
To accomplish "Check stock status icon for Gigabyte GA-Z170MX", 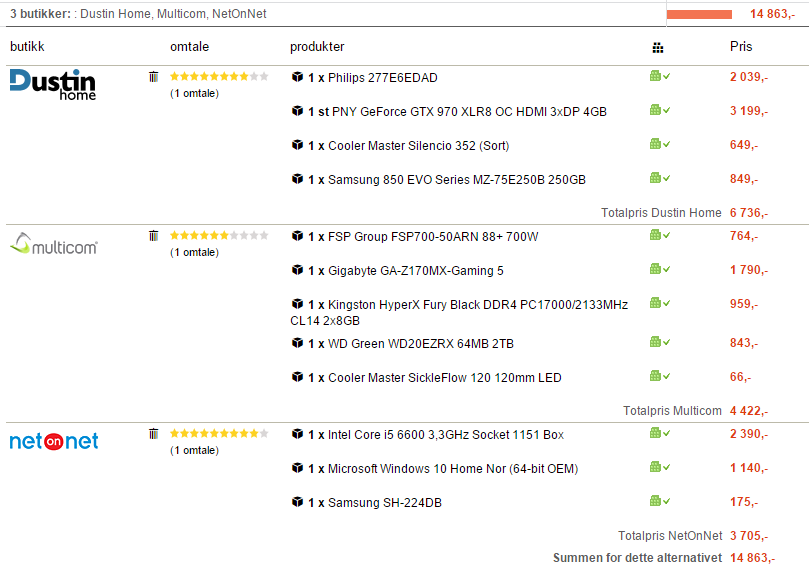I will pyautogui.click(x=660, y=269).
